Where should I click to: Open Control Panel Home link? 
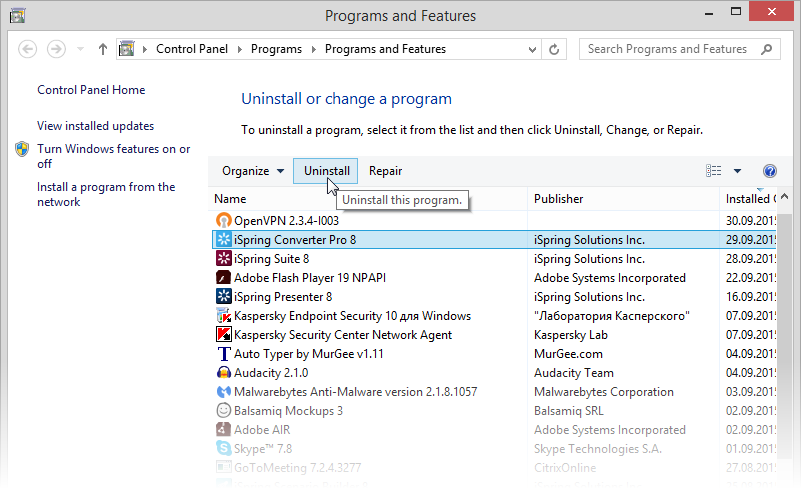pos(91,90)
